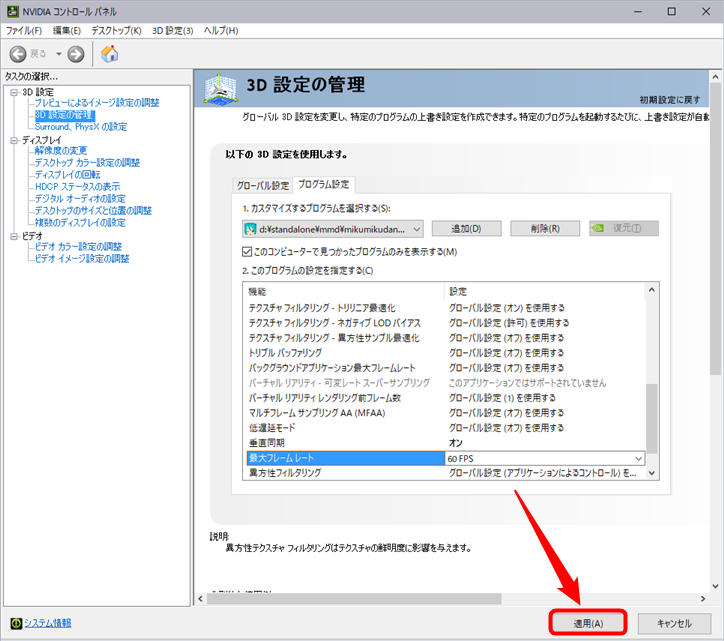Image resolution: width=724 pixels, height=641 pixels.
Task: Select バーチャル リアリティ レンダリング前フレーム数 row
Action: click(x=444, y=398)
